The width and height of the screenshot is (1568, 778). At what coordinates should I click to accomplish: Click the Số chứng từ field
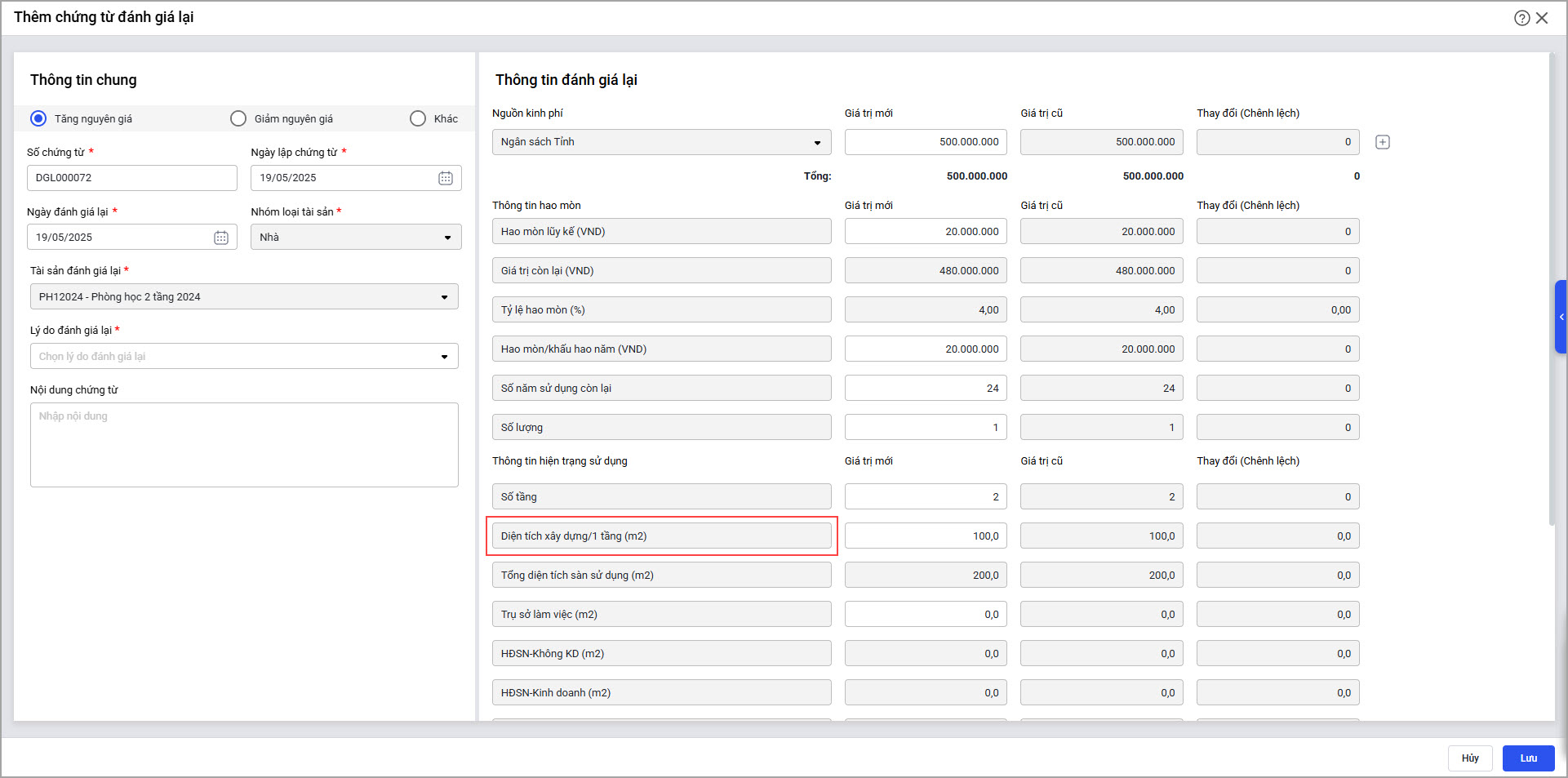click(x=132, y=178)
